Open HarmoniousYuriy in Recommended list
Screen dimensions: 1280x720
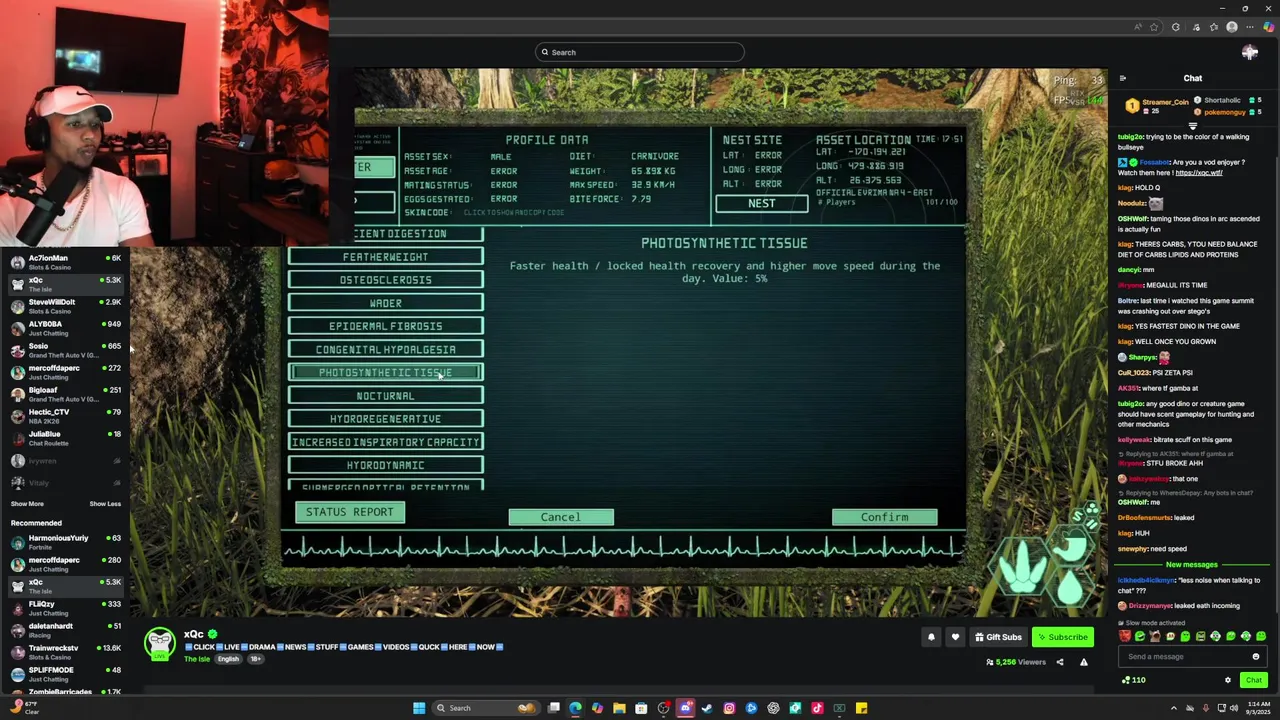pyautogui.click(x=65, y=542)
